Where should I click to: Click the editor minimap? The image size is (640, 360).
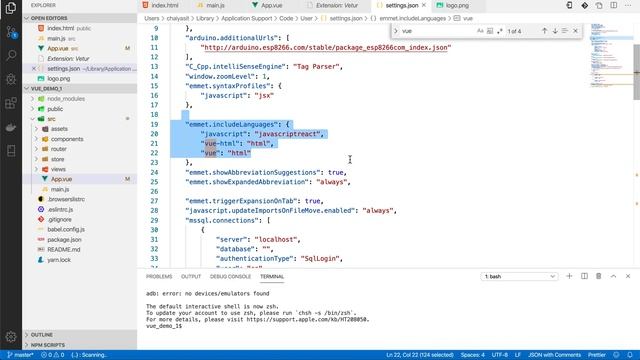coord(611,55)
